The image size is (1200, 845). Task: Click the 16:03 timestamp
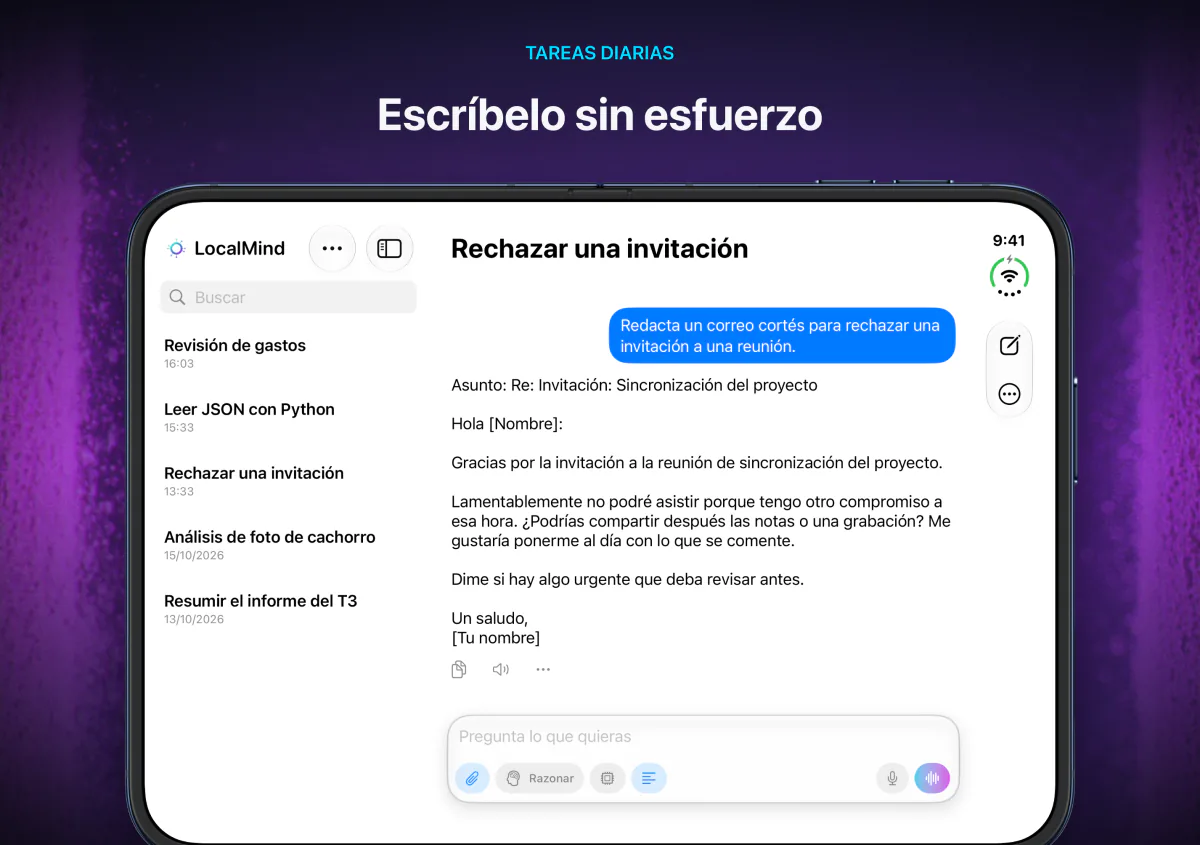179,364
